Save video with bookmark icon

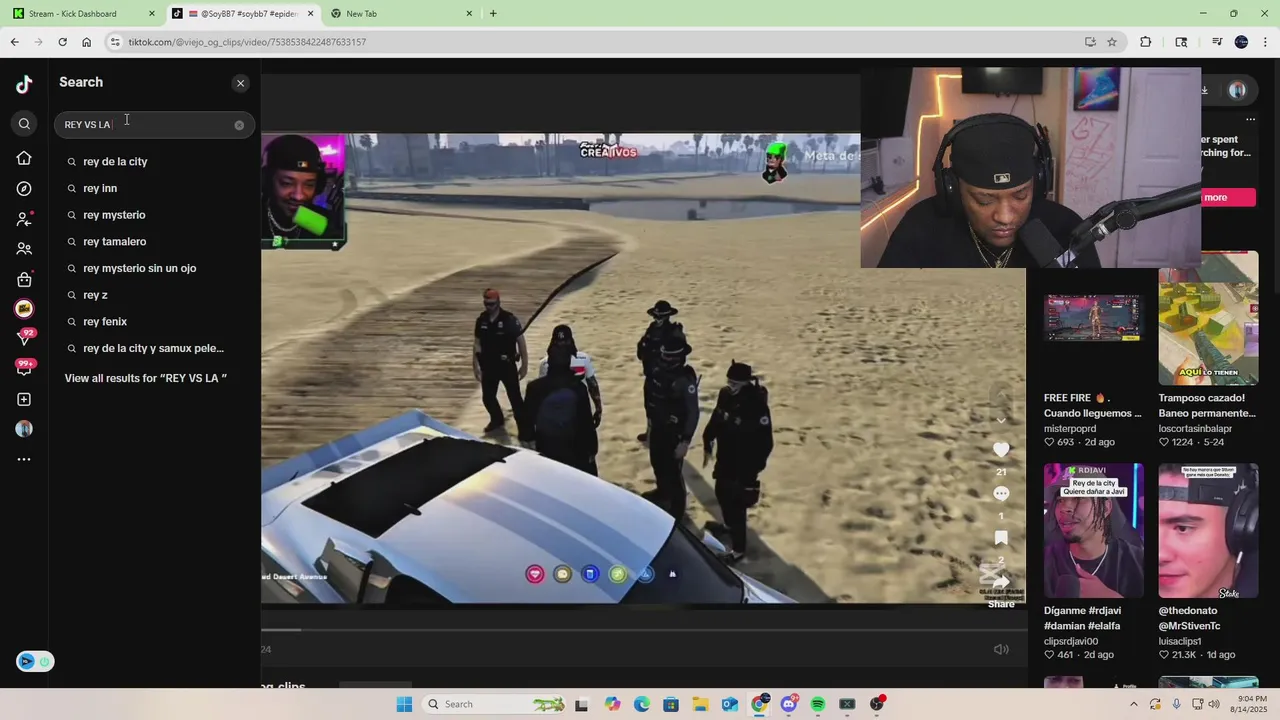1001,538
